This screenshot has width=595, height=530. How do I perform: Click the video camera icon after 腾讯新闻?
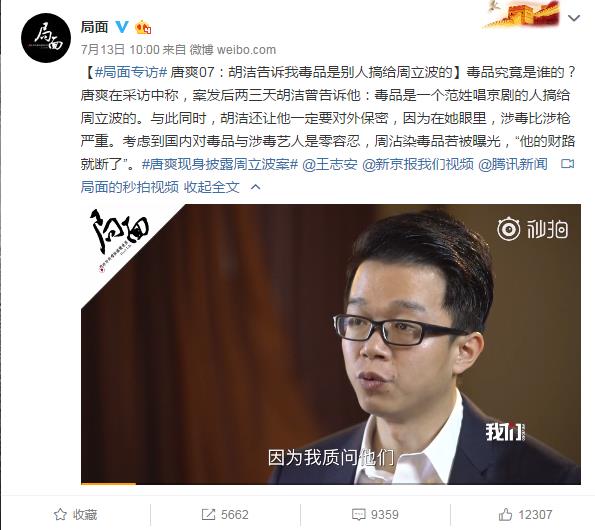point(568,164)
